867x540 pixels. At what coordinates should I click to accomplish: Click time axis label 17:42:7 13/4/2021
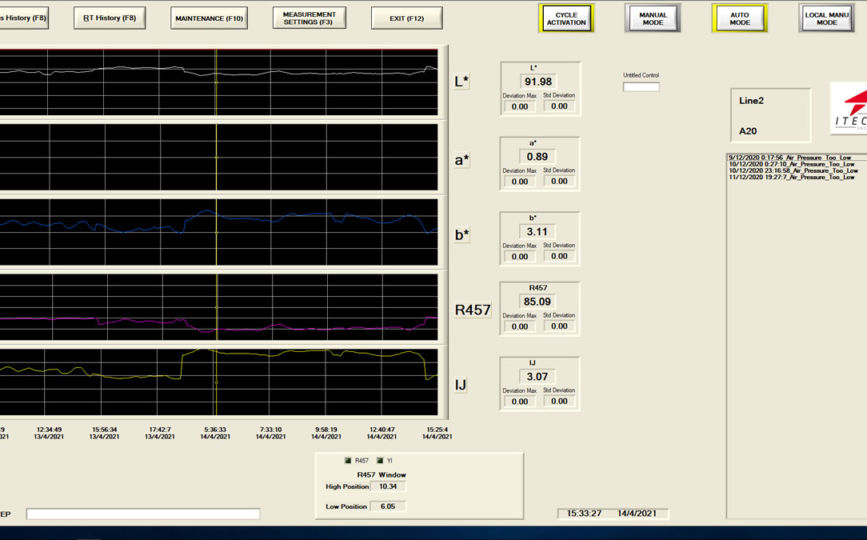[160, 433]
